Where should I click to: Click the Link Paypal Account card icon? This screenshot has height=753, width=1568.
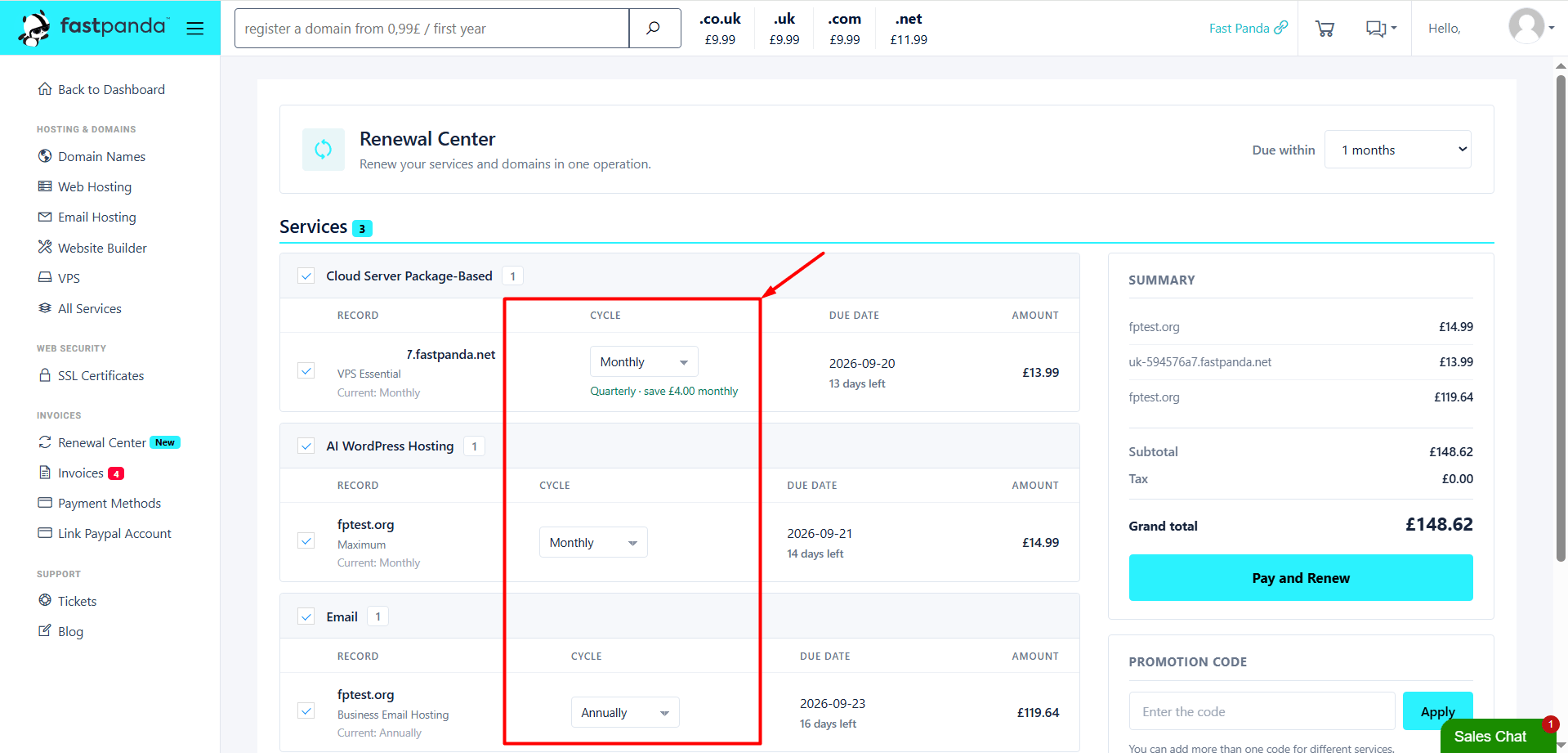coord(45,533)
